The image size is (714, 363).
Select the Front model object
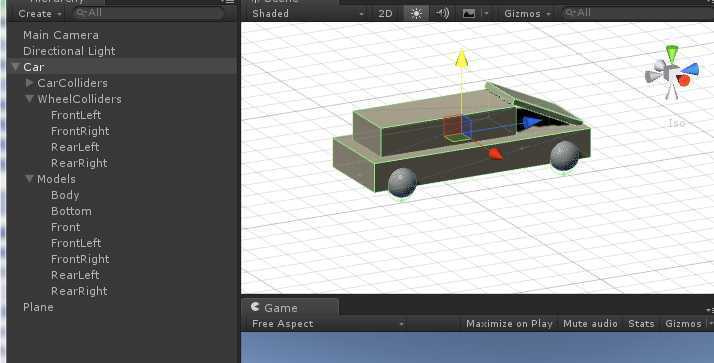[66, 227]
